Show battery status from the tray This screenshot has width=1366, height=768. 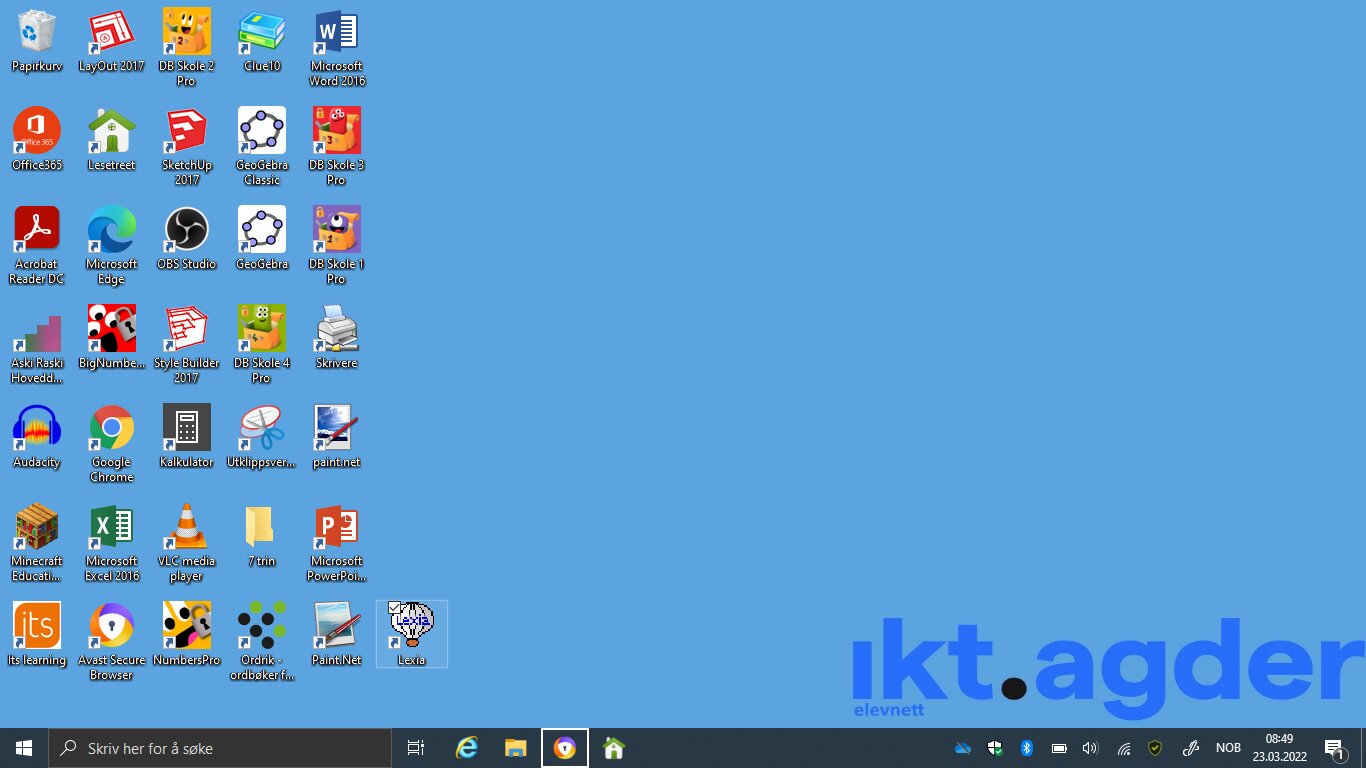(1059, 748)
